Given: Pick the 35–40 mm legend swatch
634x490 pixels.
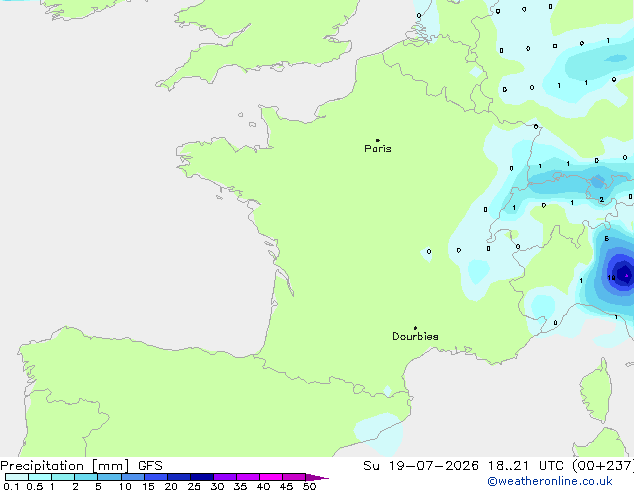Looking at the screenshot, I should (248, 477).
